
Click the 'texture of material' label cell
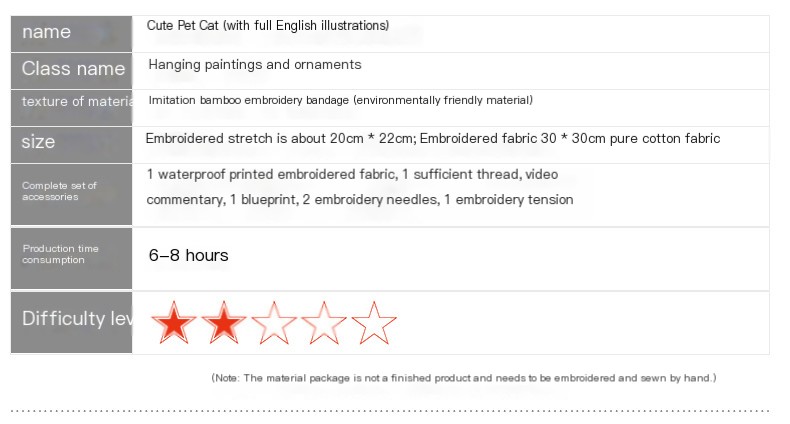tap(72, 108)
